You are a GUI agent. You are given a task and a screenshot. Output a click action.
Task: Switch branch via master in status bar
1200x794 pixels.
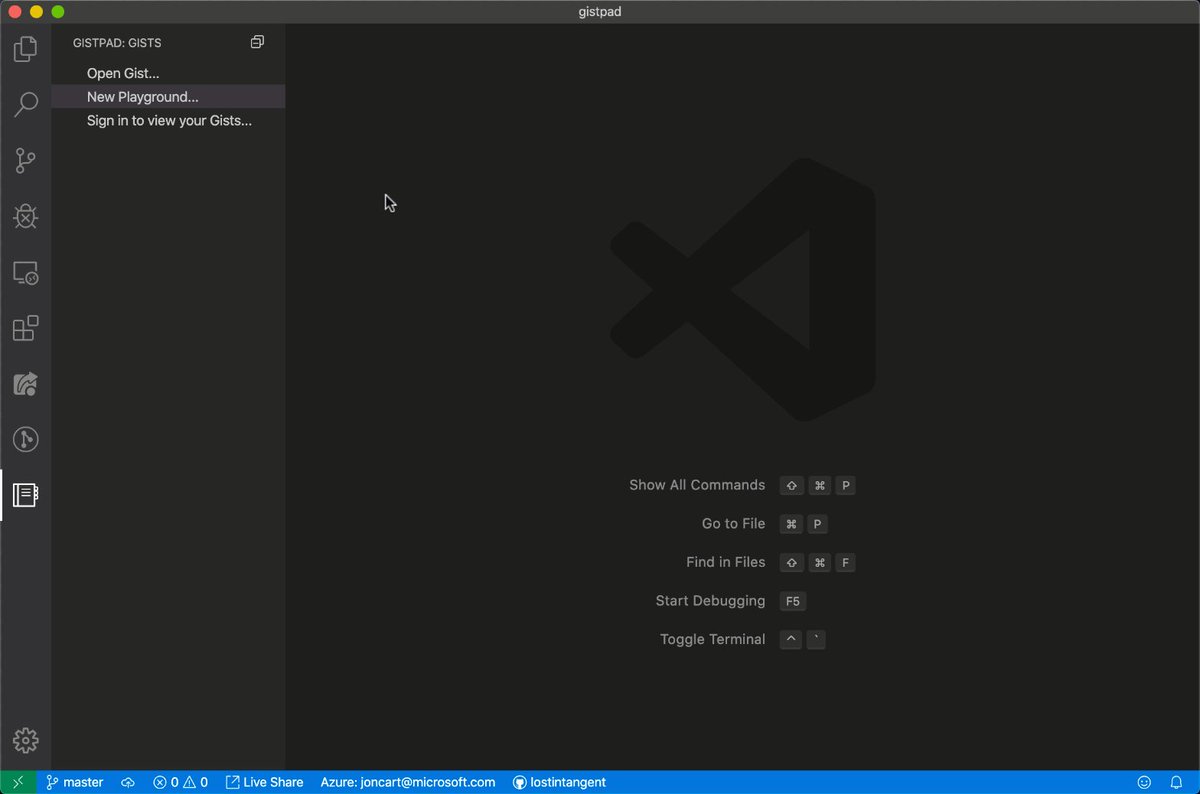pos(75,782)
